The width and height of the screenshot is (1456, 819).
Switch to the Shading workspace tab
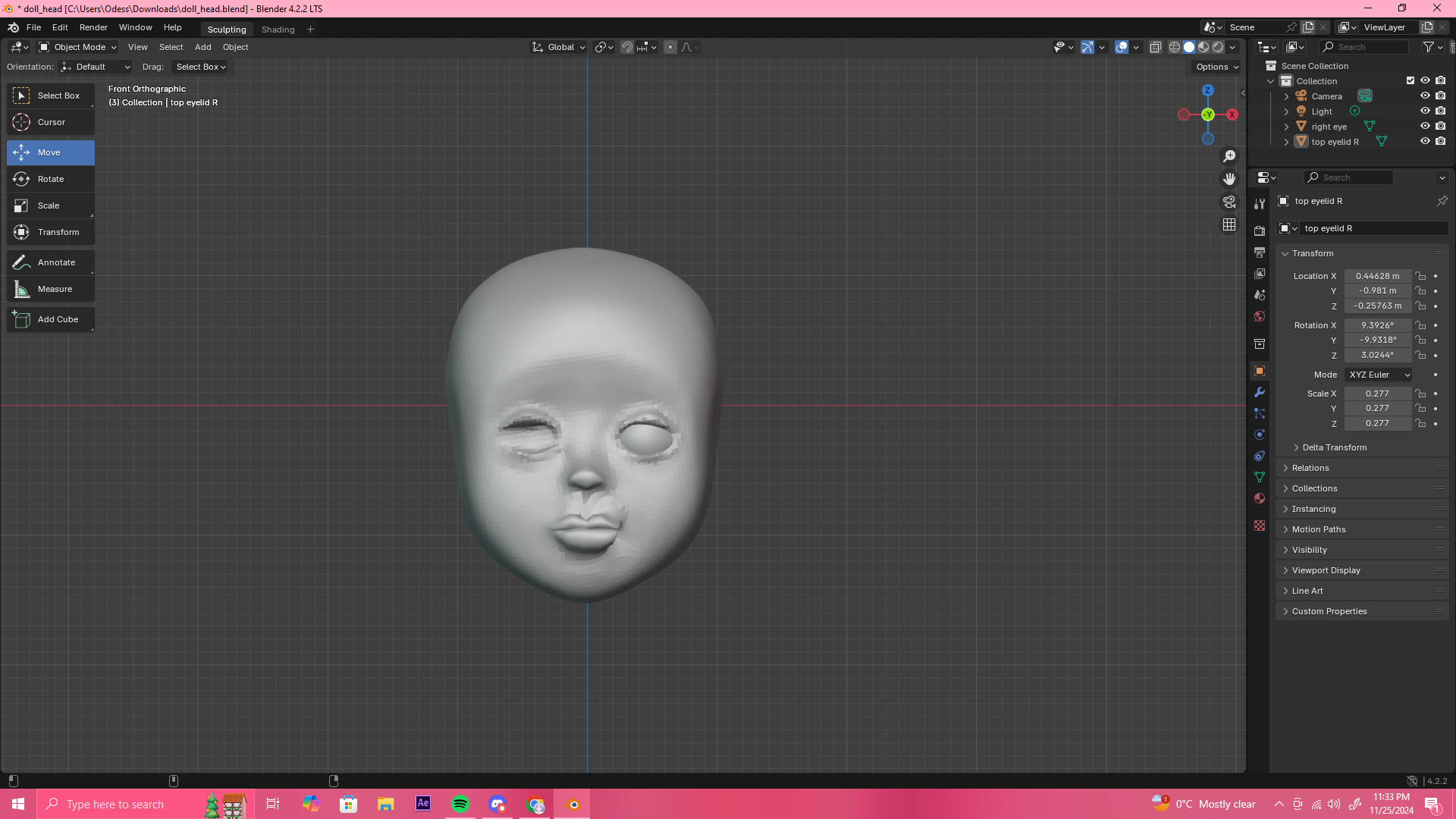(x=278, y=30)
